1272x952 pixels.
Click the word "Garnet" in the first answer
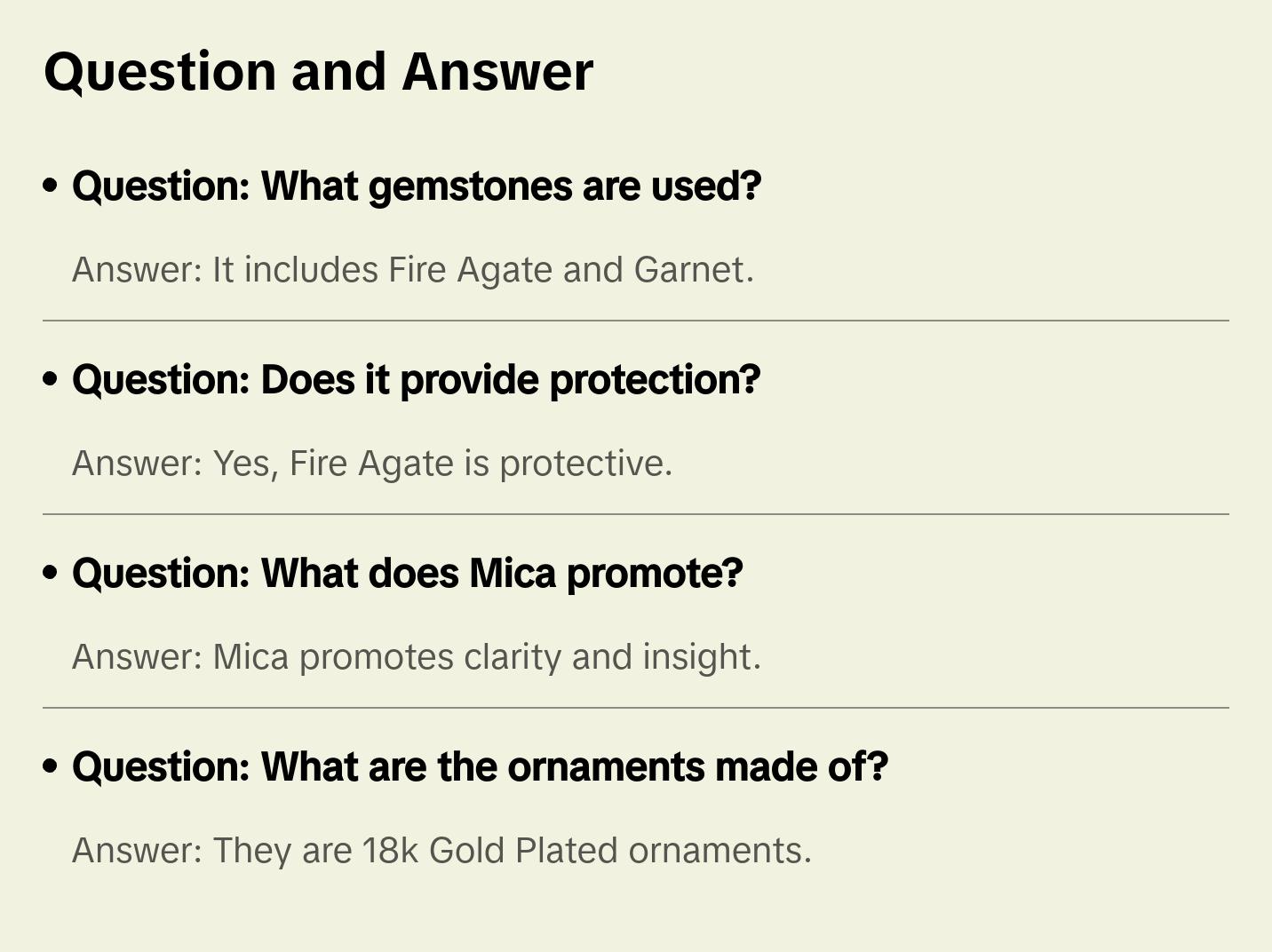[689, 270]
